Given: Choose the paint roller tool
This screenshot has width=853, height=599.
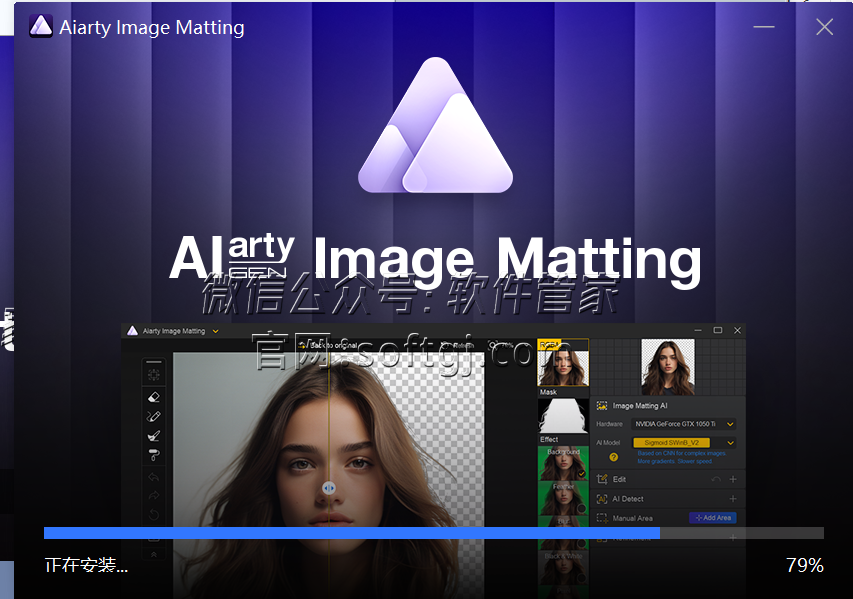Looking at the screenshot, I should click(153, 455).
